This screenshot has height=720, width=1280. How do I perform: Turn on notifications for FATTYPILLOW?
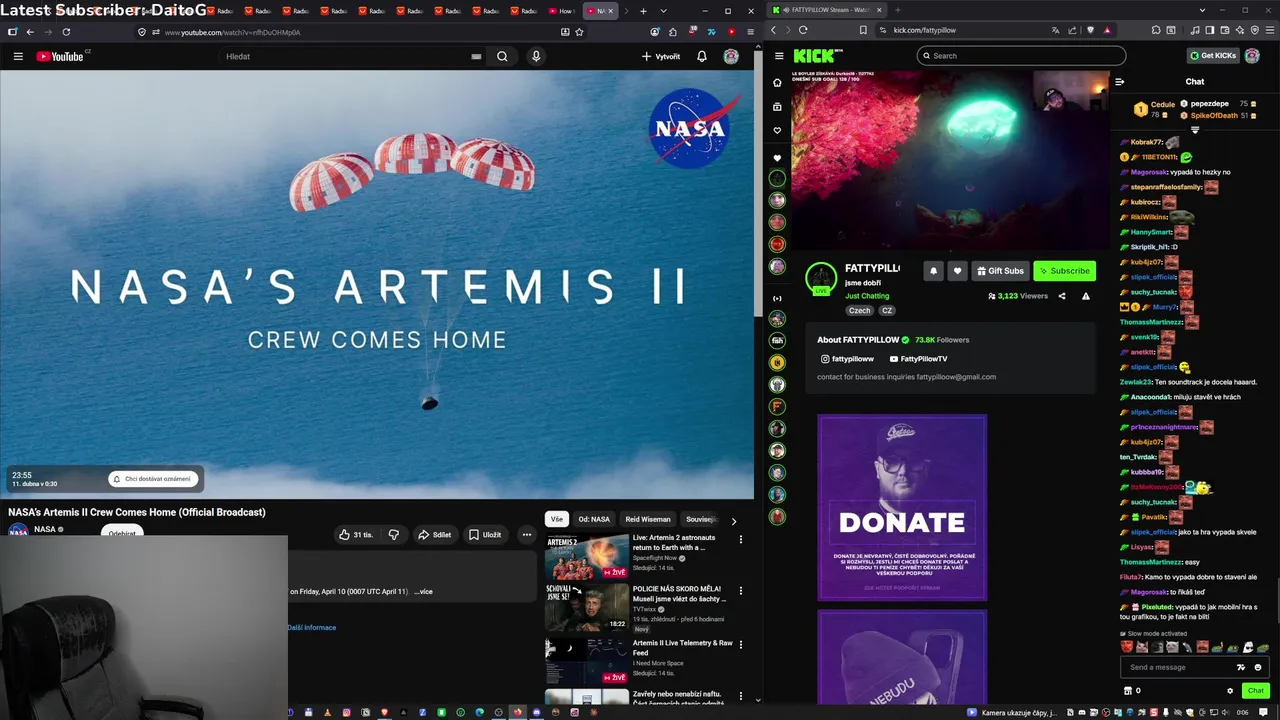click(x=933, y=271)
